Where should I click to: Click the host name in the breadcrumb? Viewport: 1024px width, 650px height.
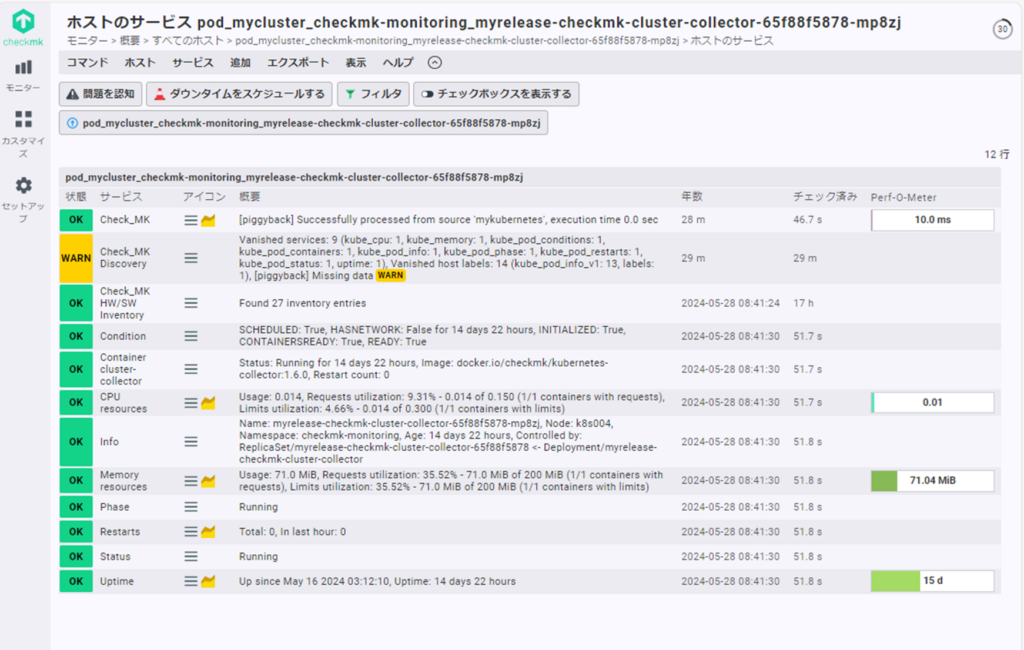(457, 41)
